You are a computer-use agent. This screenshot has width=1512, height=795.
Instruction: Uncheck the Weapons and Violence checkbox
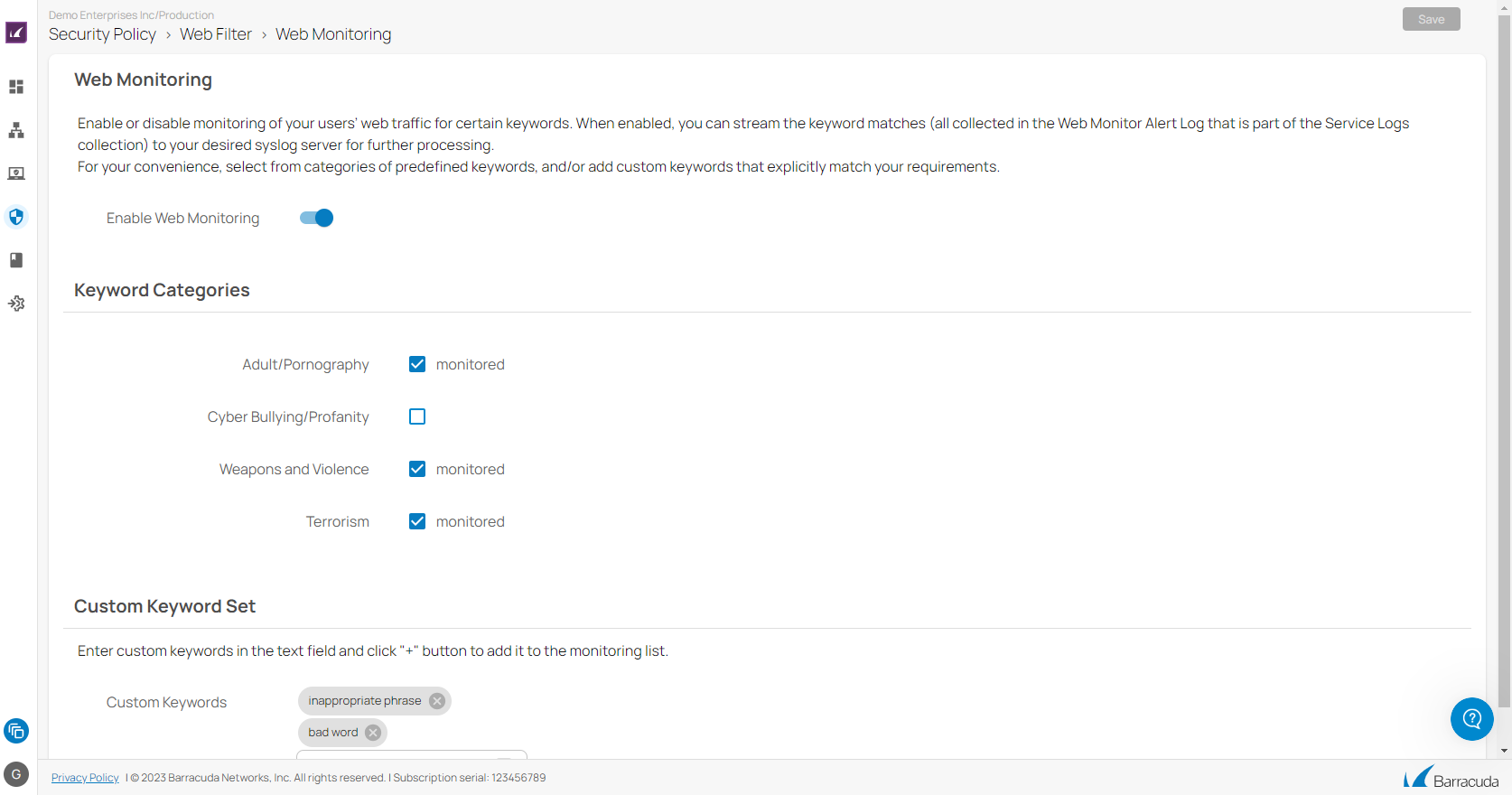coord(417,469)
